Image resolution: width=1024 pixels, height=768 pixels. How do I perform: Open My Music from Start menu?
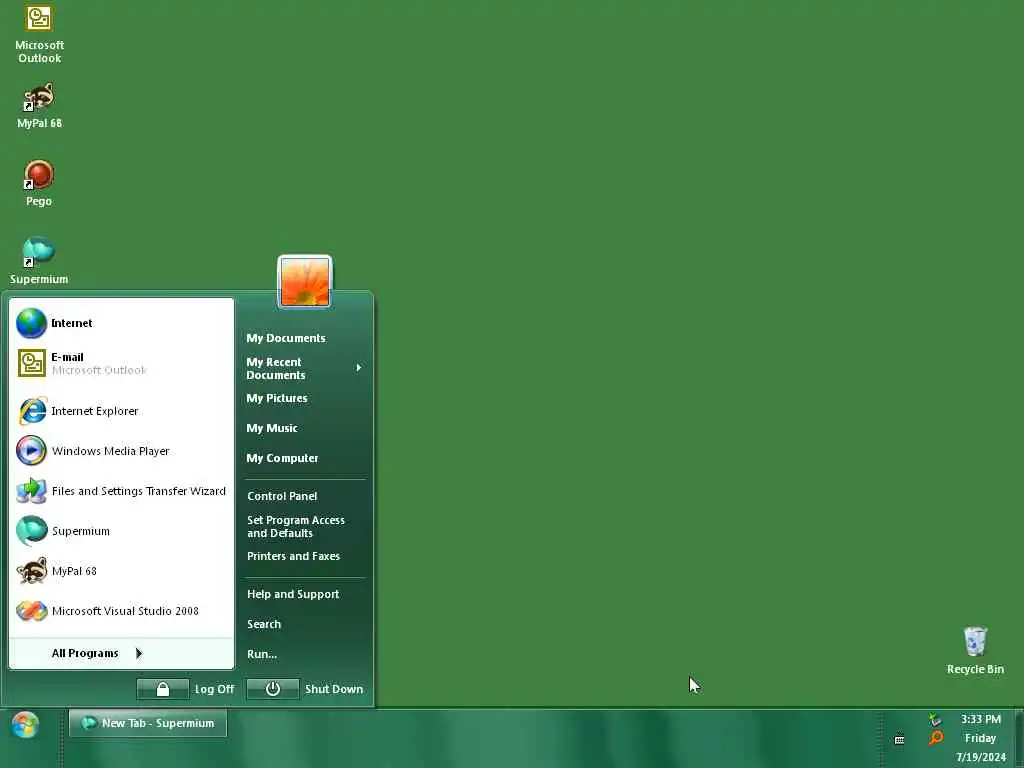point(272,428)
